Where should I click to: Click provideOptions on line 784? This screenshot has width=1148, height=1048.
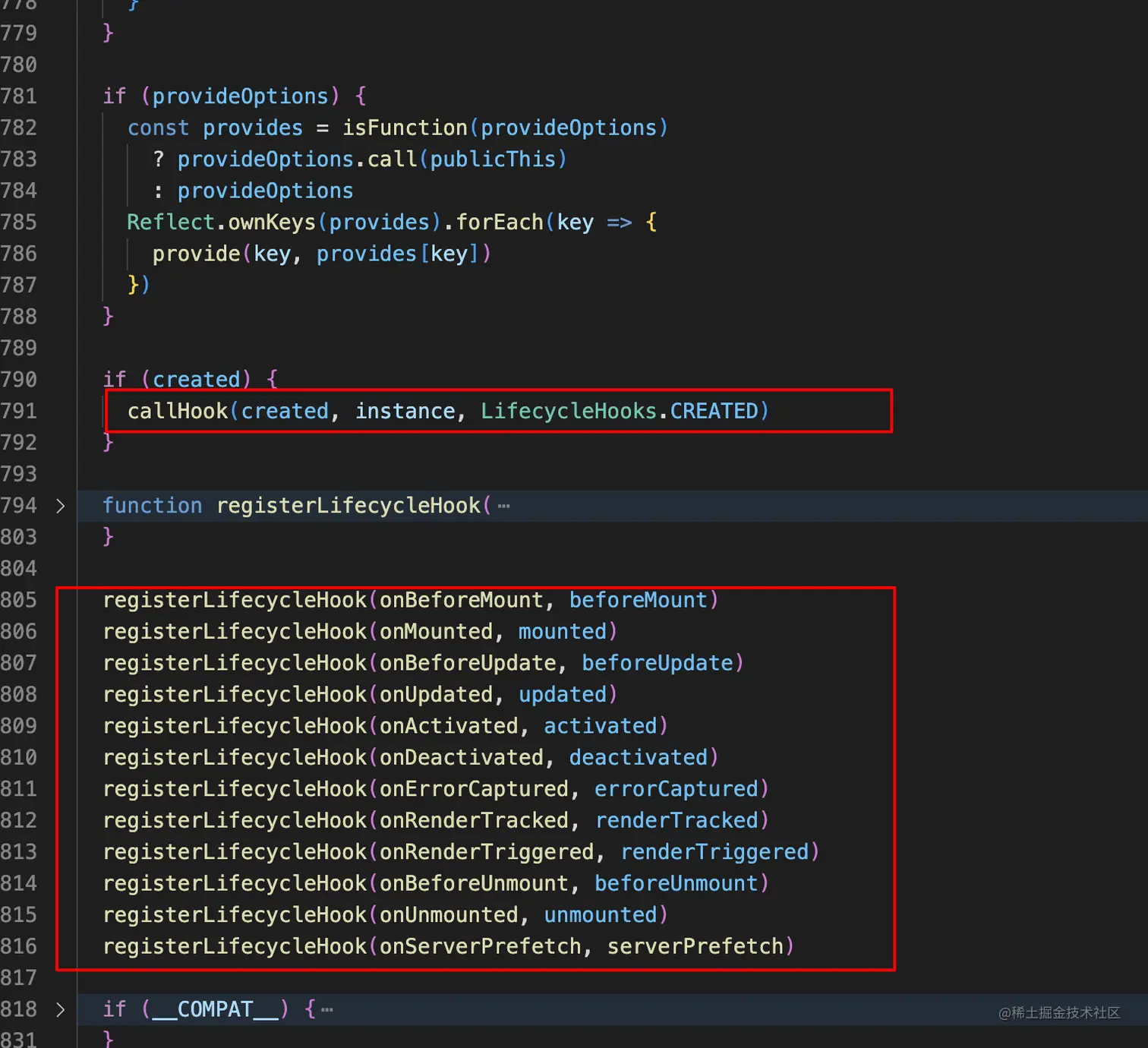[266, 191]
